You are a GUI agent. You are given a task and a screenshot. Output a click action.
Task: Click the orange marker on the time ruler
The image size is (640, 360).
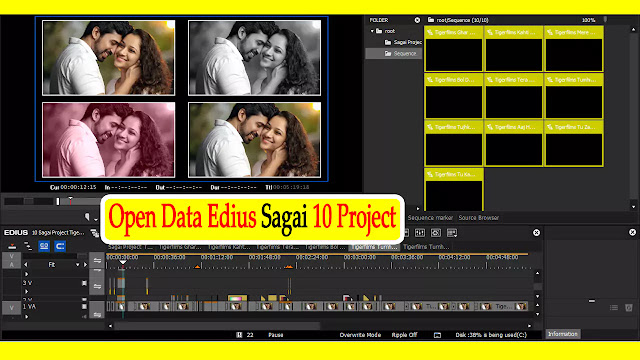point(197,267)
